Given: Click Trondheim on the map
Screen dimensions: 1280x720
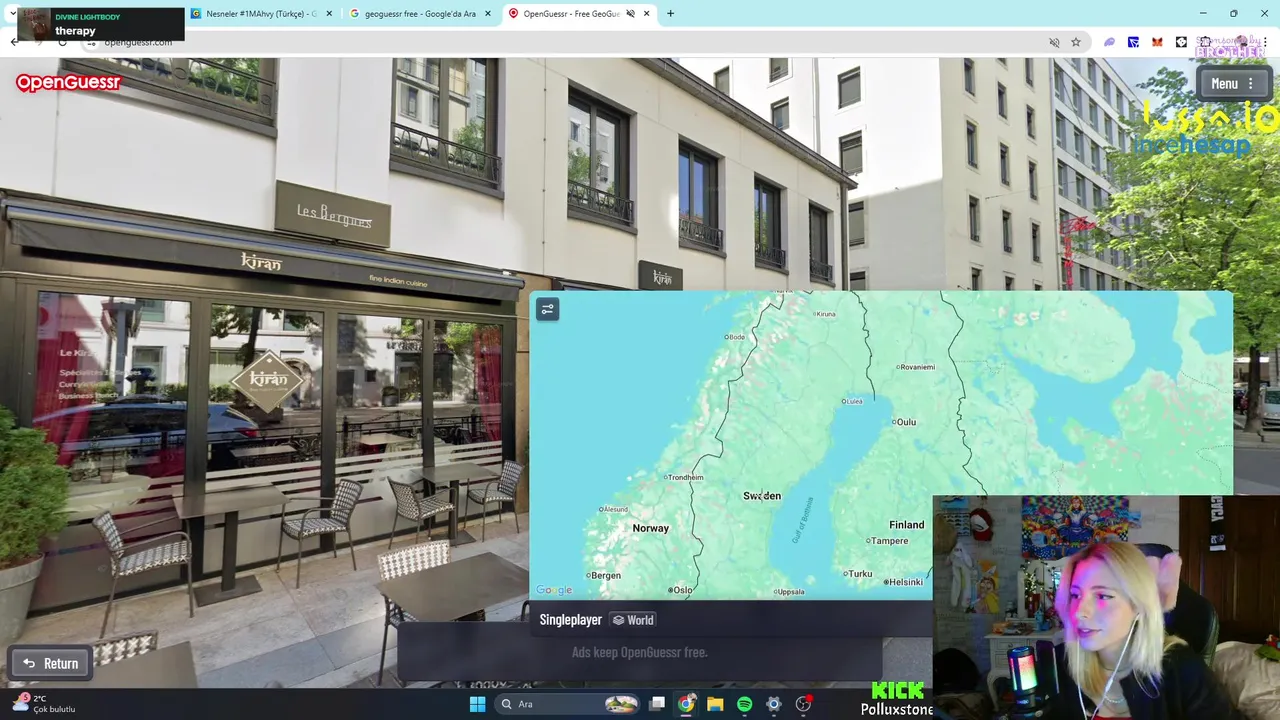Looking at the screenshot, I should pos(685,477).
